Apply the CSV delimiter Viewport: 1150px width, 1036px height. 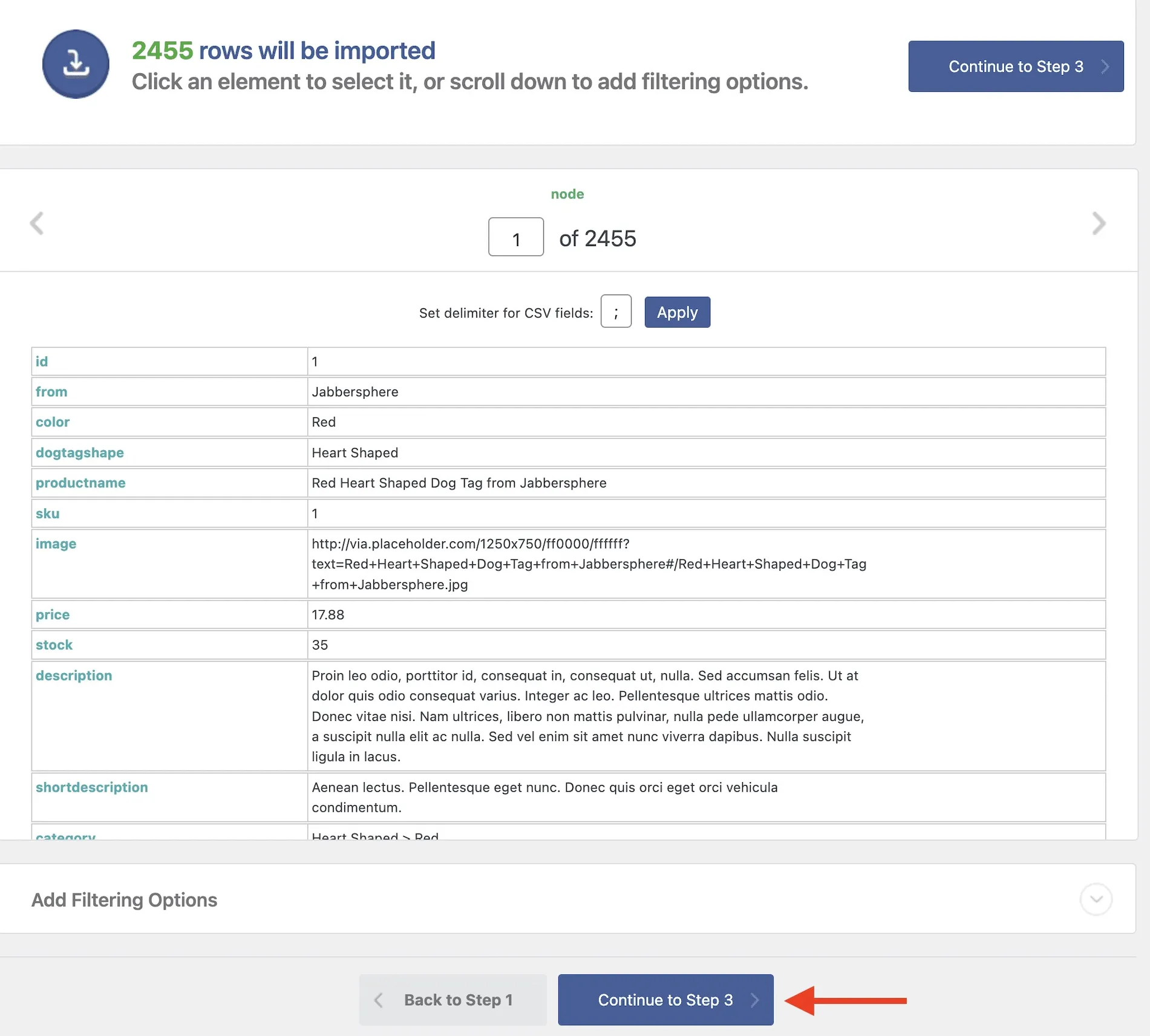677,312
